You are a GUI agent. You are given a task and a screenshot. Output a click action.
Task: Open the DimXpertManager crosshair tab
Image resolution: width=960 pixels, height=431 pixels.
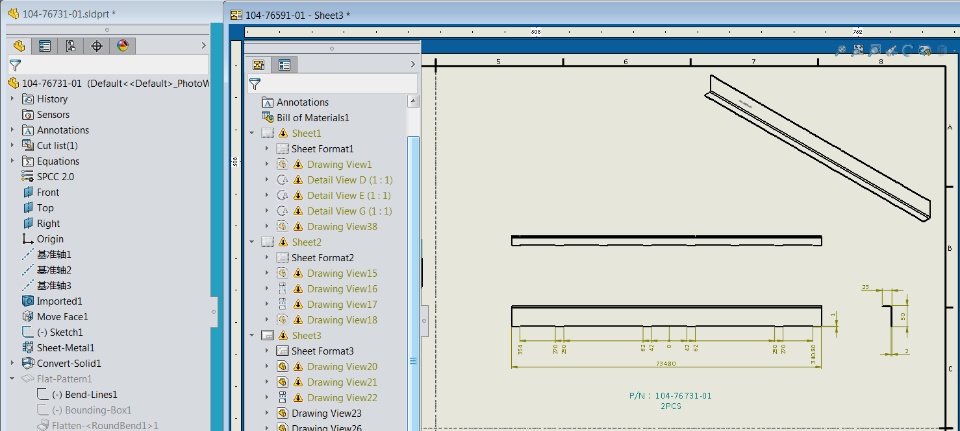click(x=96, y=45)
